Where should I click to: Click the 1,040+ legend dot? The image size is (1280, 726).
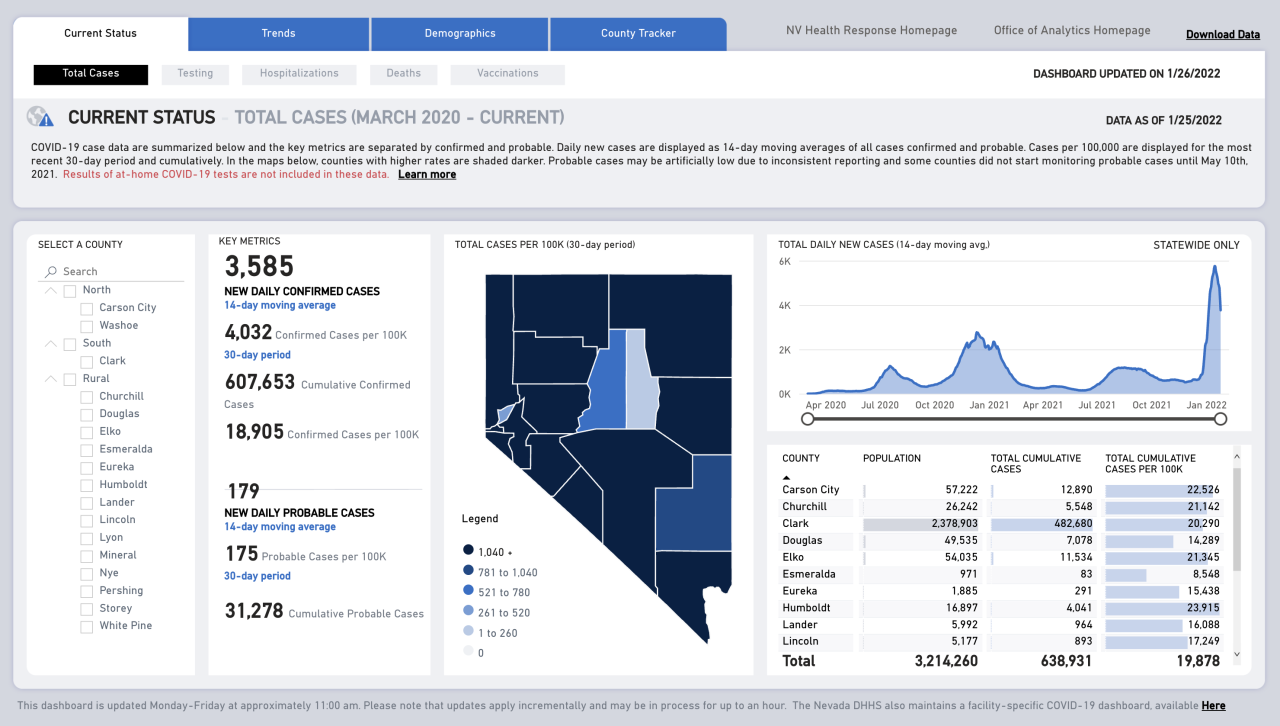click(x=468, y=551)
